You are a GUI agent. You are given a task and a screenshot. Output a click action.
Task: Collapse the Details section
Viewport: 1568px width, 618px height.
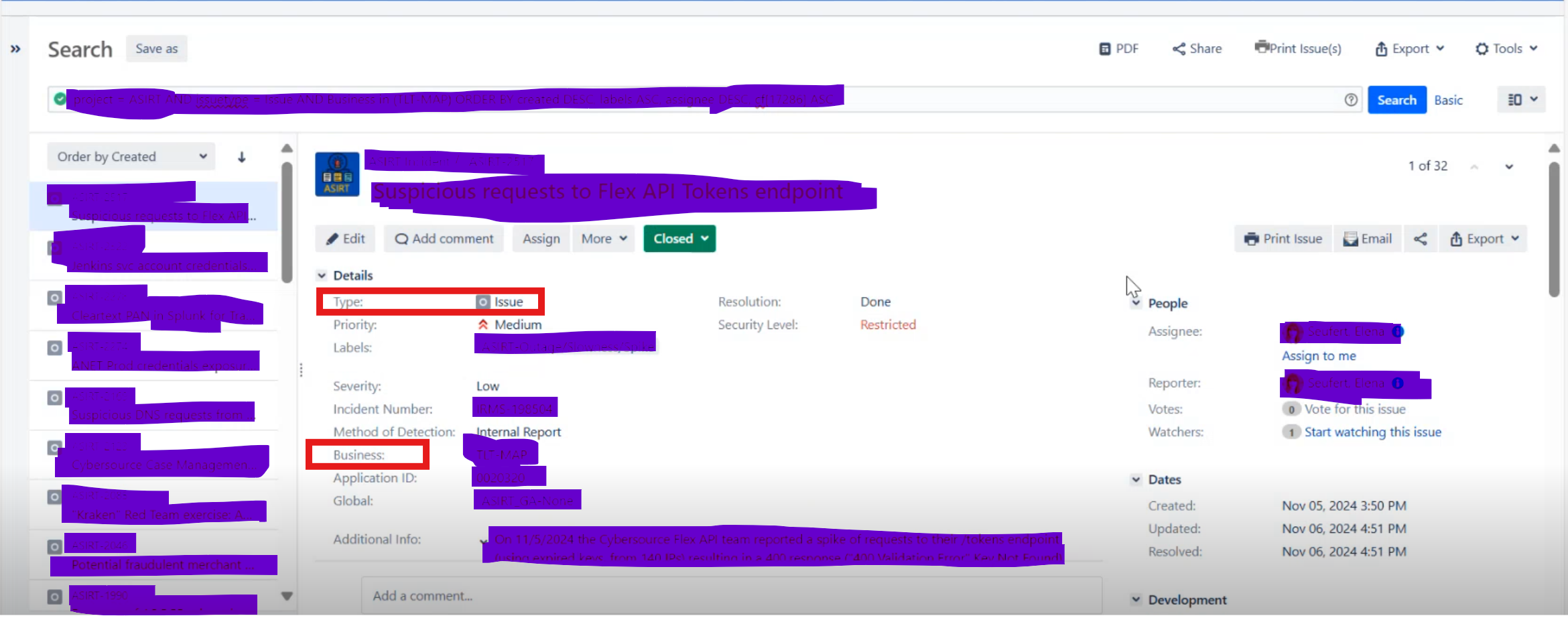click(x=322, y=275)
